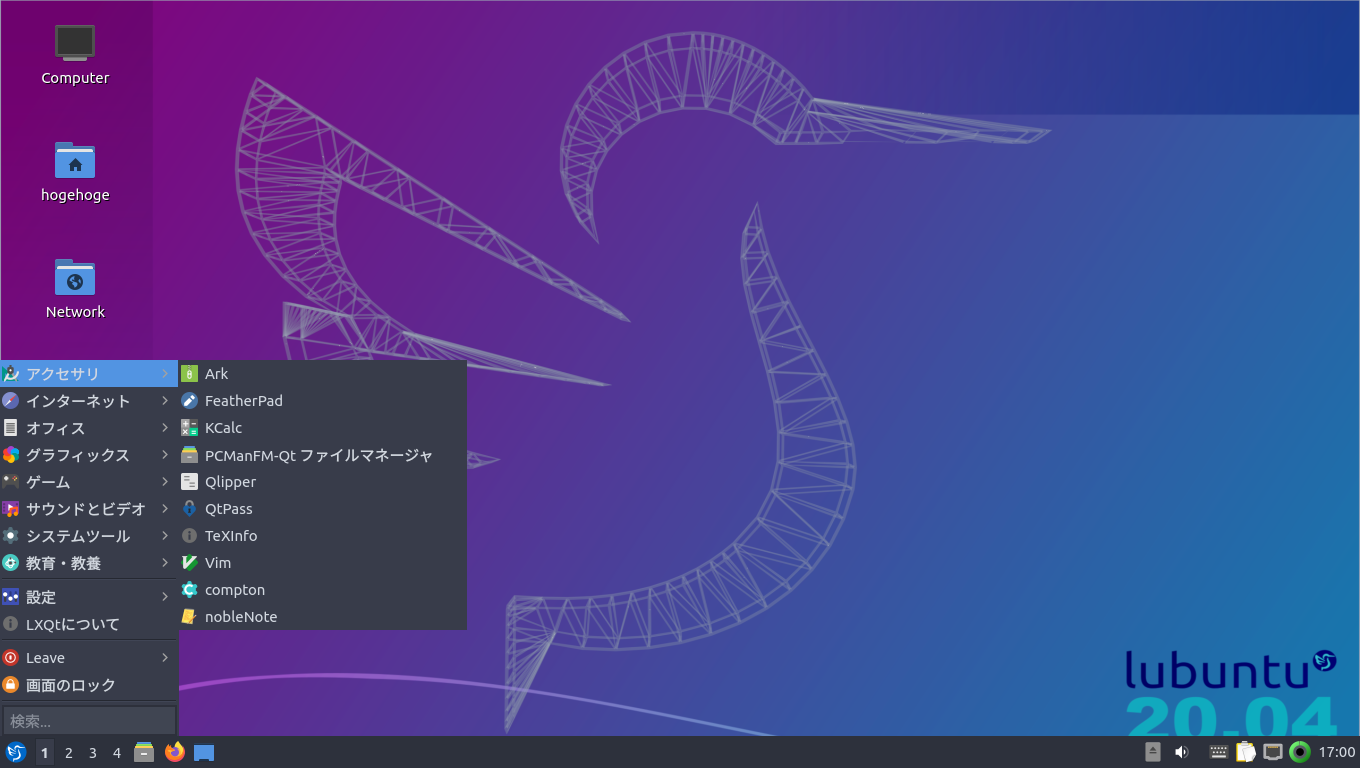
Task: Click the 画面のロック lock icon
Action: 11,685
